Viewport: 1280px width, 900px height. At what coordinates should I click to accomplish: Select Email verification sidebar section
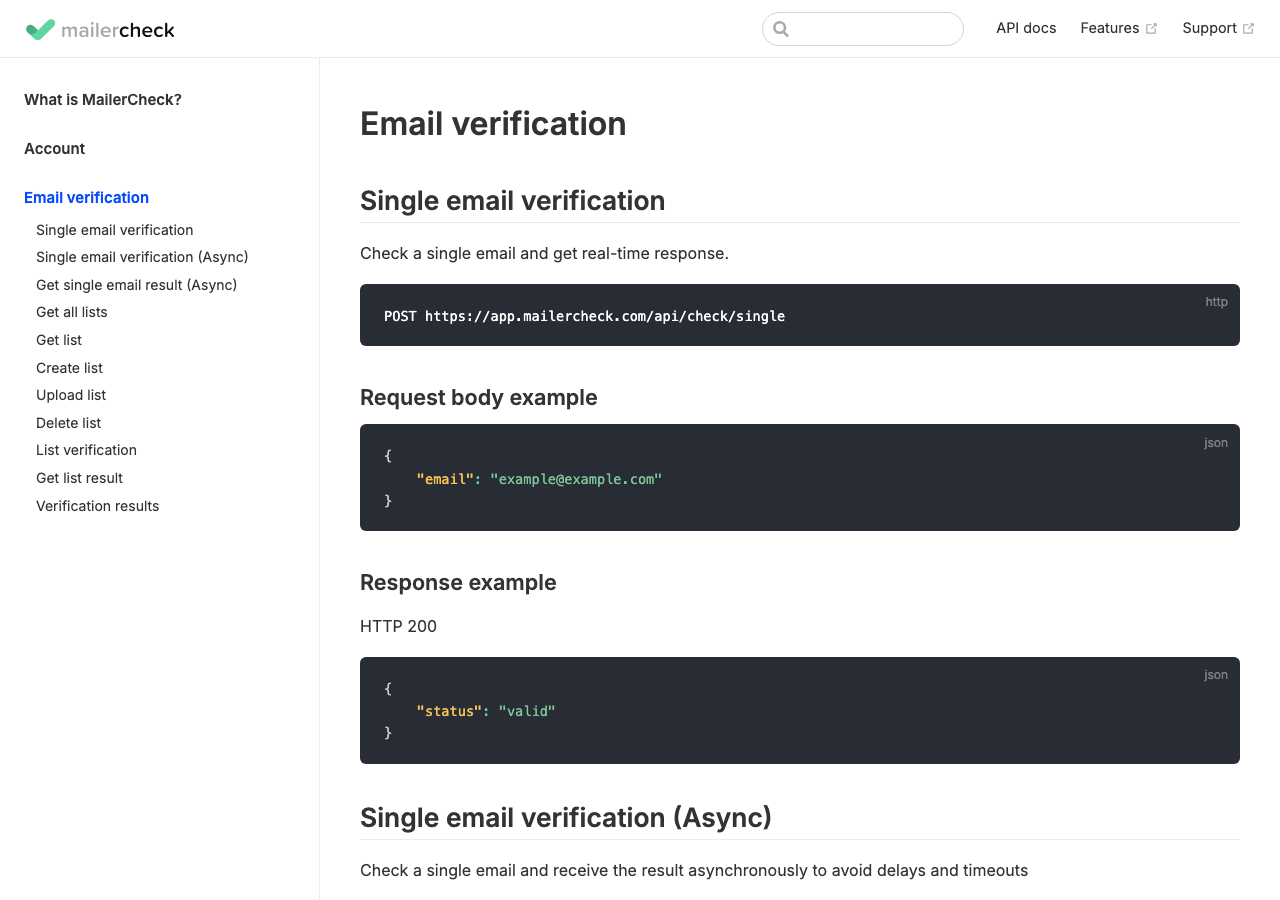[86, 198]
